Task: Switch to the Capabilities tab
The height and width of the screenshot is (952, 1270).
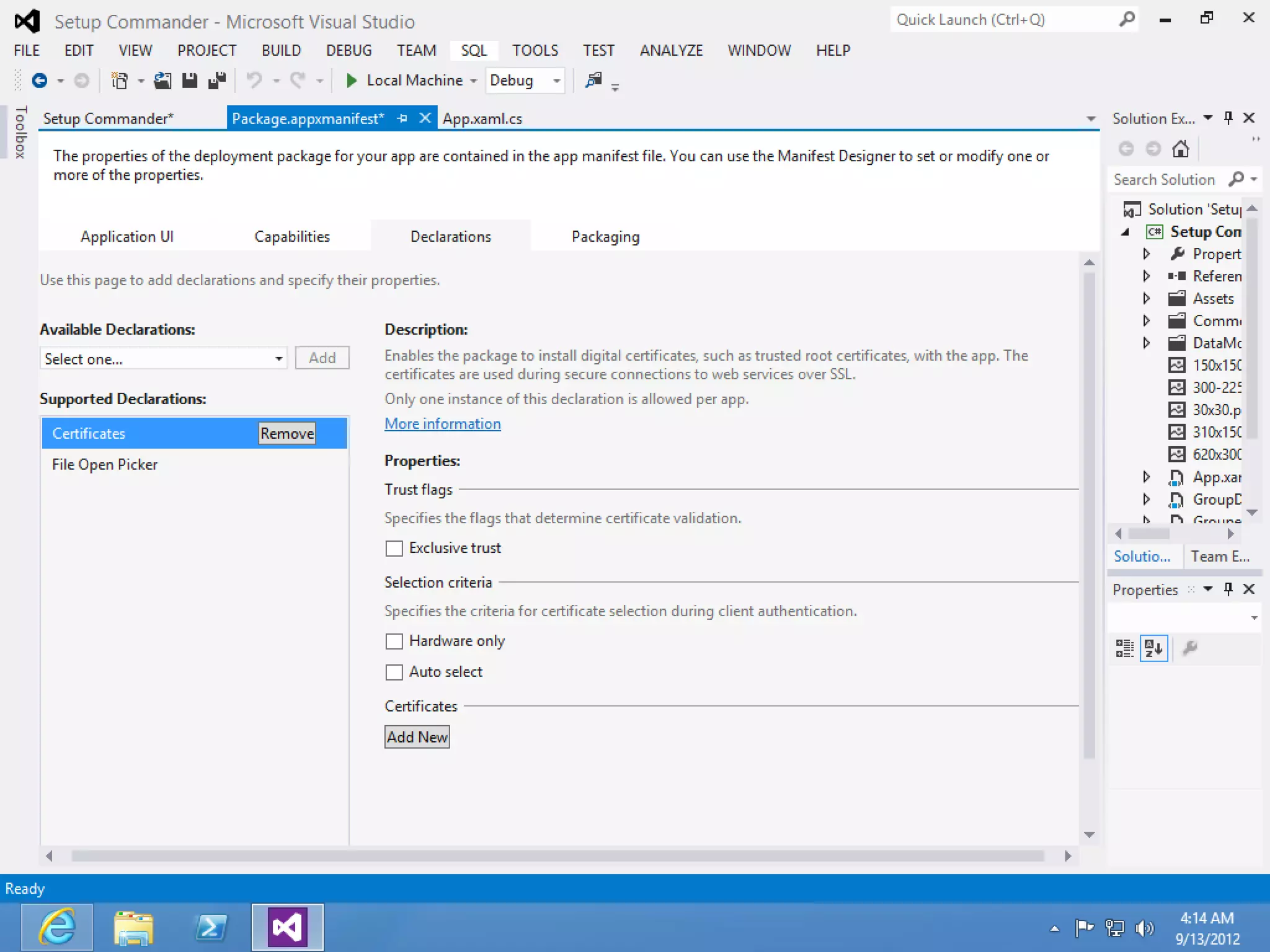Action: pos(291,237)
